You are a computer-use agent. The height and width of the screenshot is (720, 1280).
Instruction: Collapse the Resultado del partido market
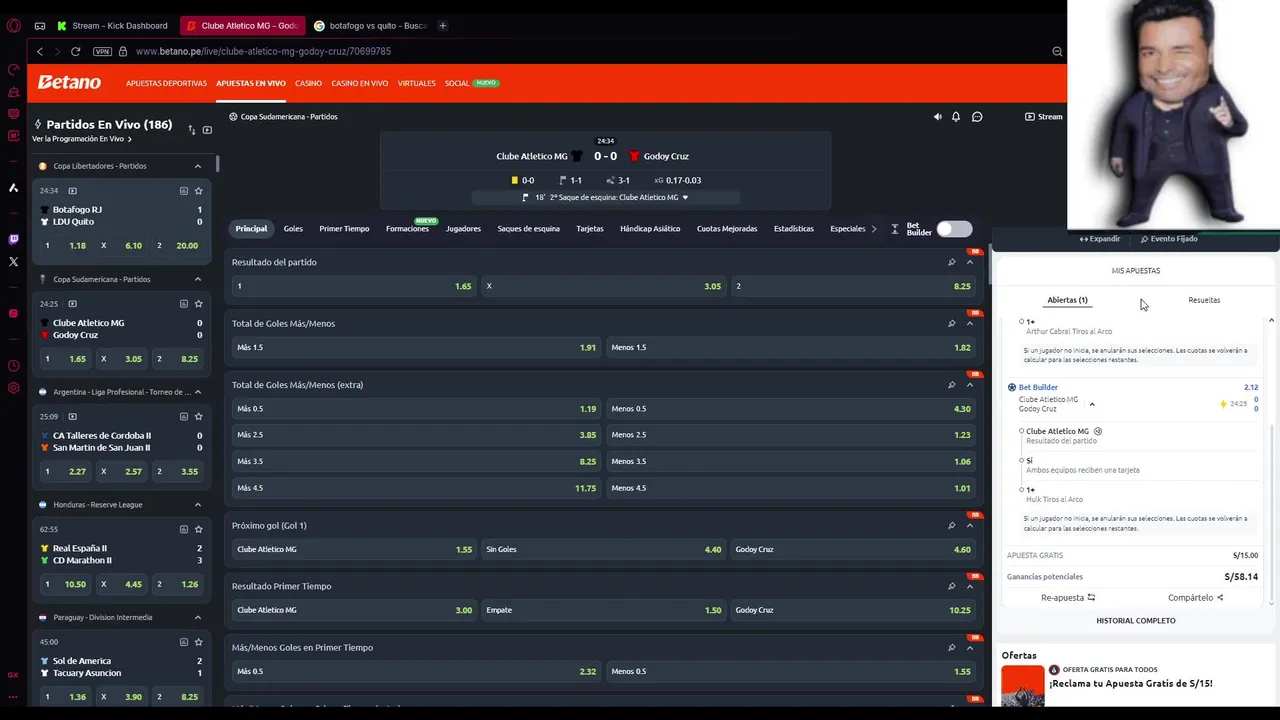coord(970,262)
